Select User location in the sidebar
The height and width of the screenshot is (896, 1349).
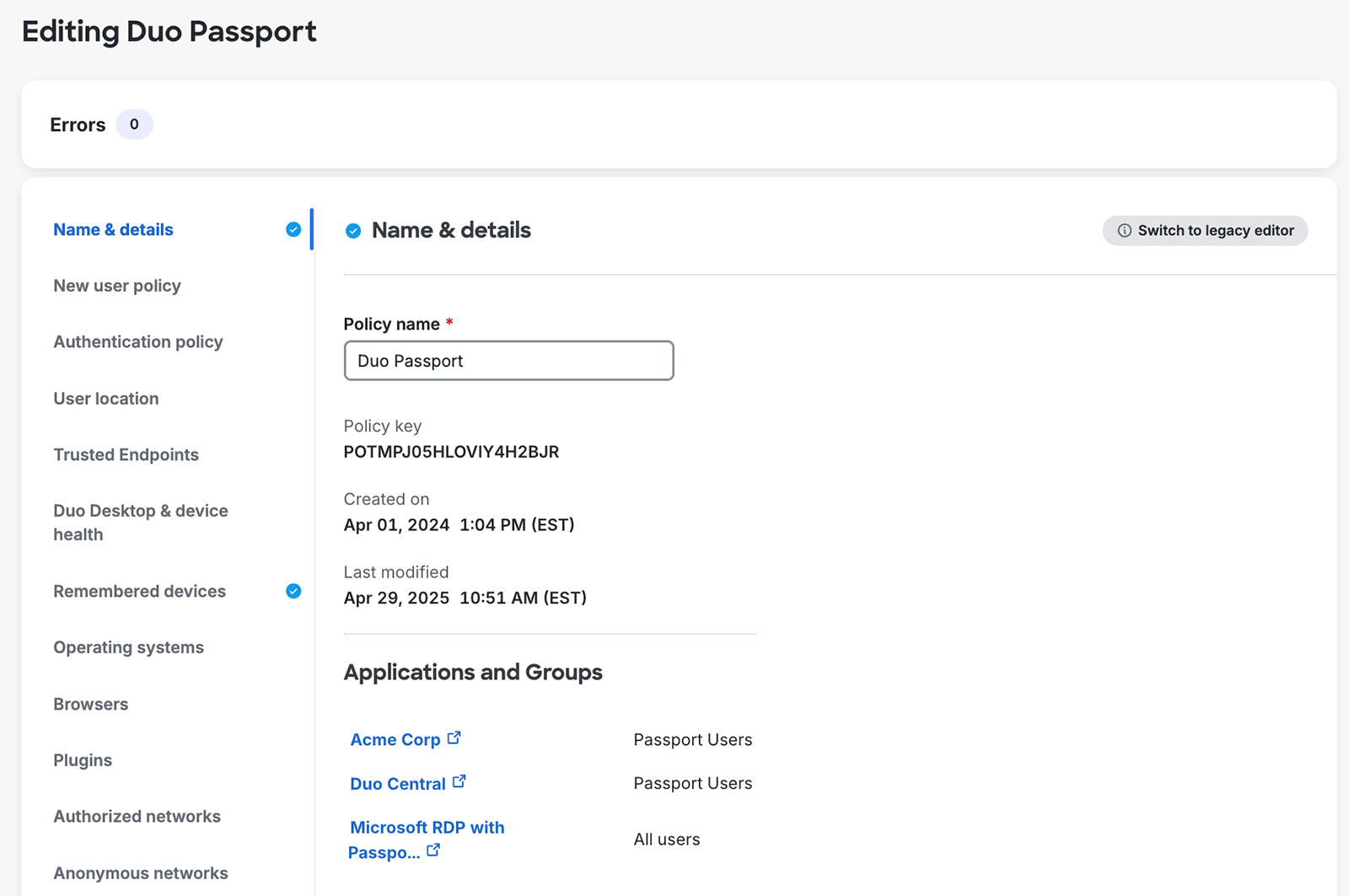(105, 398)
